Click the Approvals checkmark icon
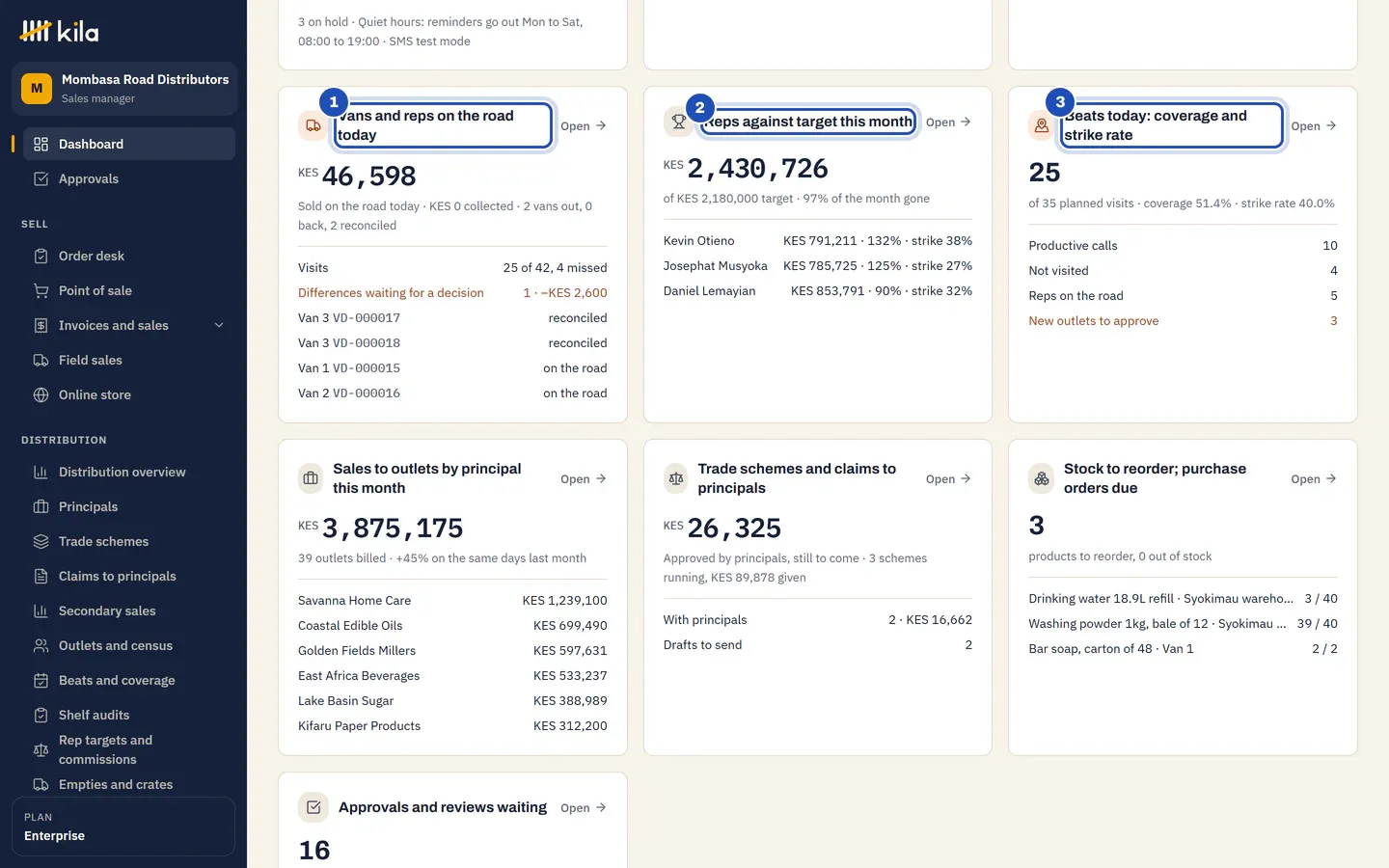Image resolution: width=1389 pixels, height=868 pixels. pyautogui.click(x=41, y=178)
